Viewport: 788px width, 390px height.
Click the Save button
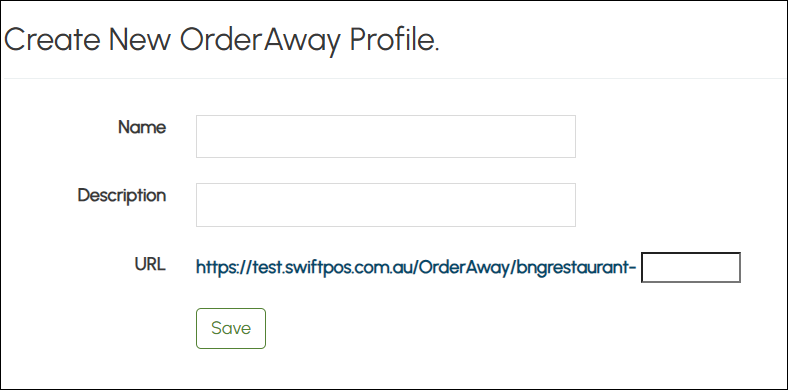click(231, 328)
